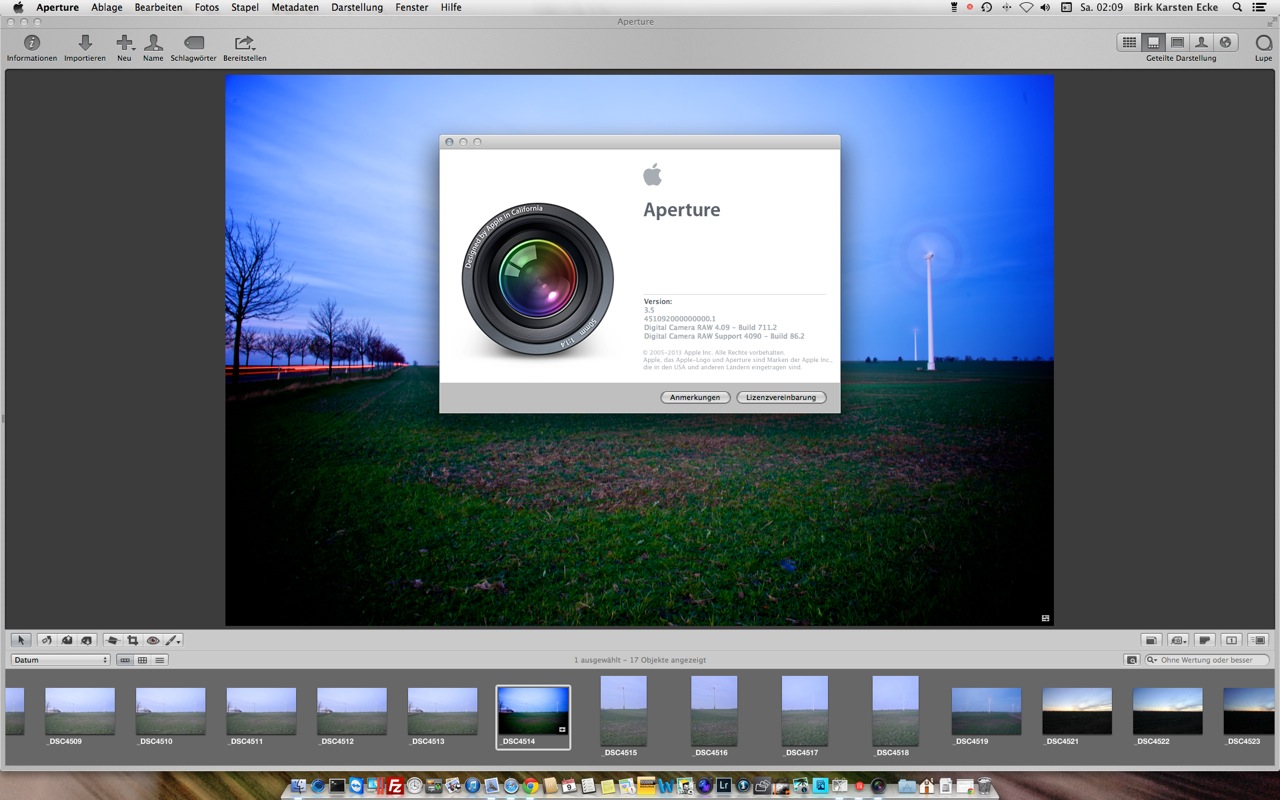This screenshot has height=800, width=1280.
Task: Toggle the metadata overlay tag button
Action: point(1205,640)
